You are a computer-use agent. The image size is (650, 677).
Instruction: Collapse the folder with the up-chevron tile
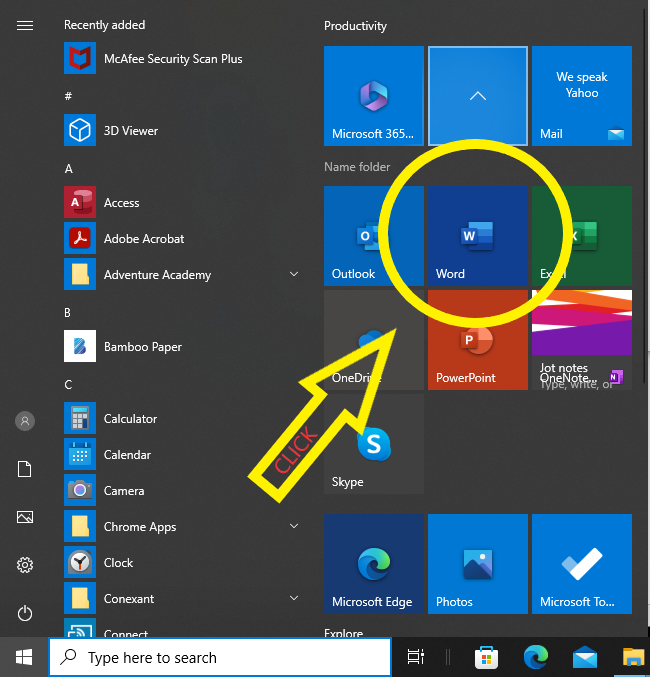477,97
